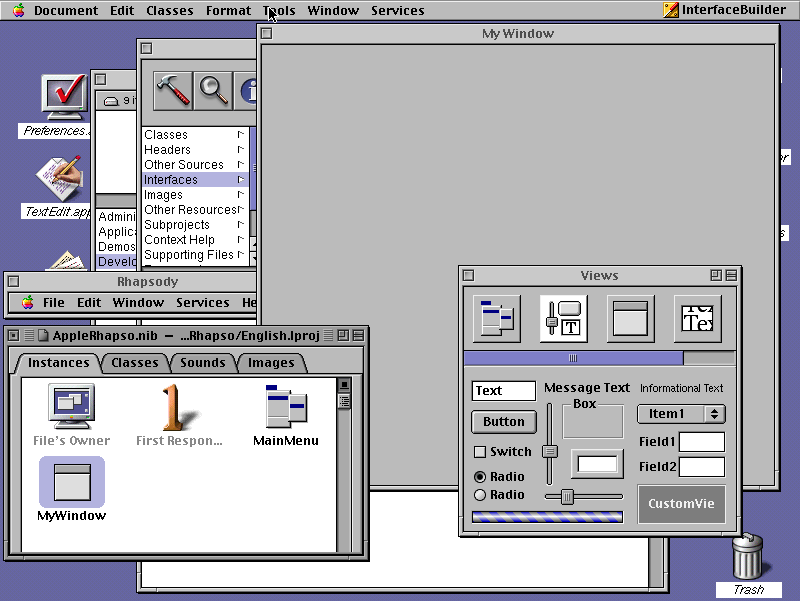Open the Classes menu in top menu bar
The image size is (800, 601).
[x=169, y=10]
